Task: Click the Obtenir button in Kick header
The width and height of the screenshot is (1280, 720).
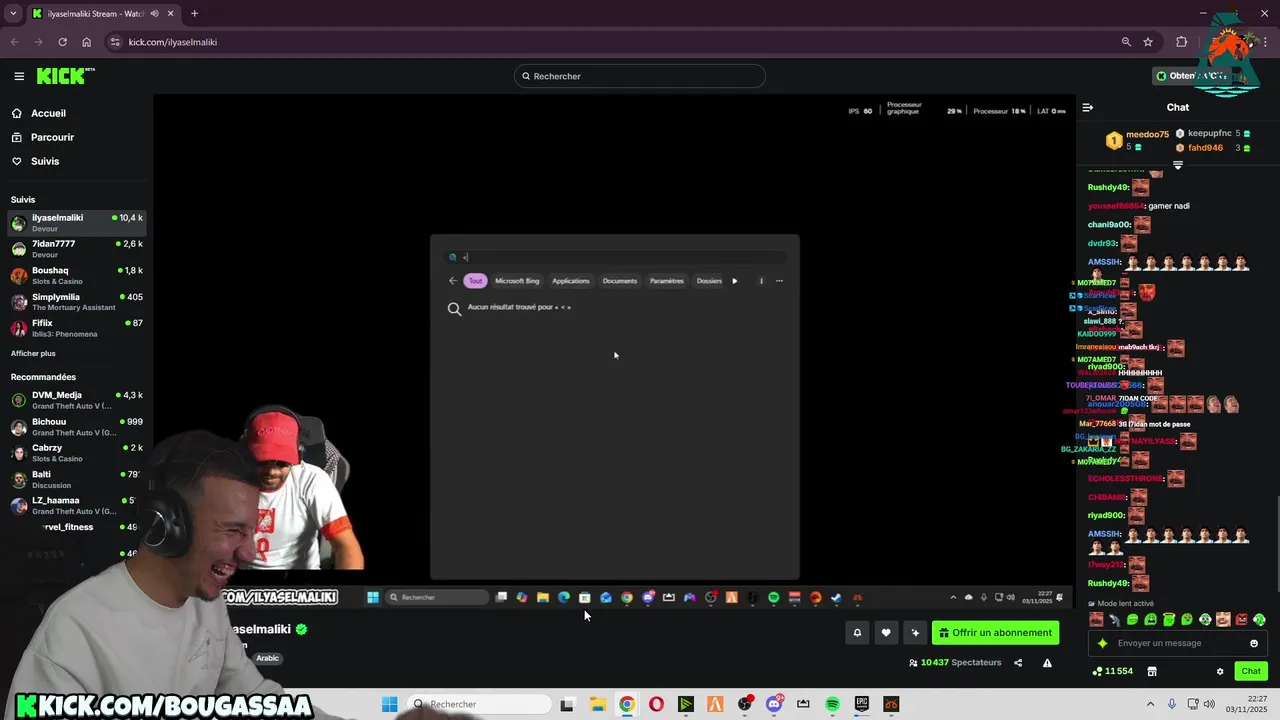Action: pyautogui.click(x=1190, y=76)
